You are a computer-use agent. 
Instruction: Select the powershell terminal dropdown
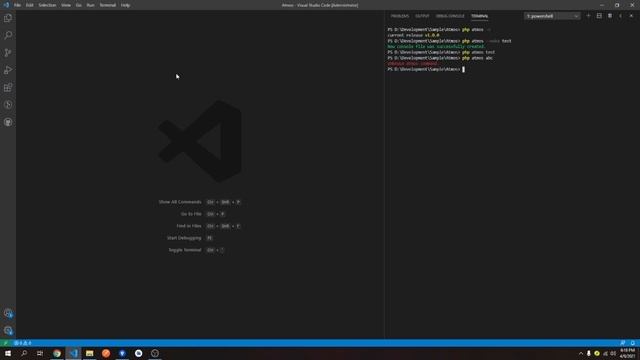point(552,16)
